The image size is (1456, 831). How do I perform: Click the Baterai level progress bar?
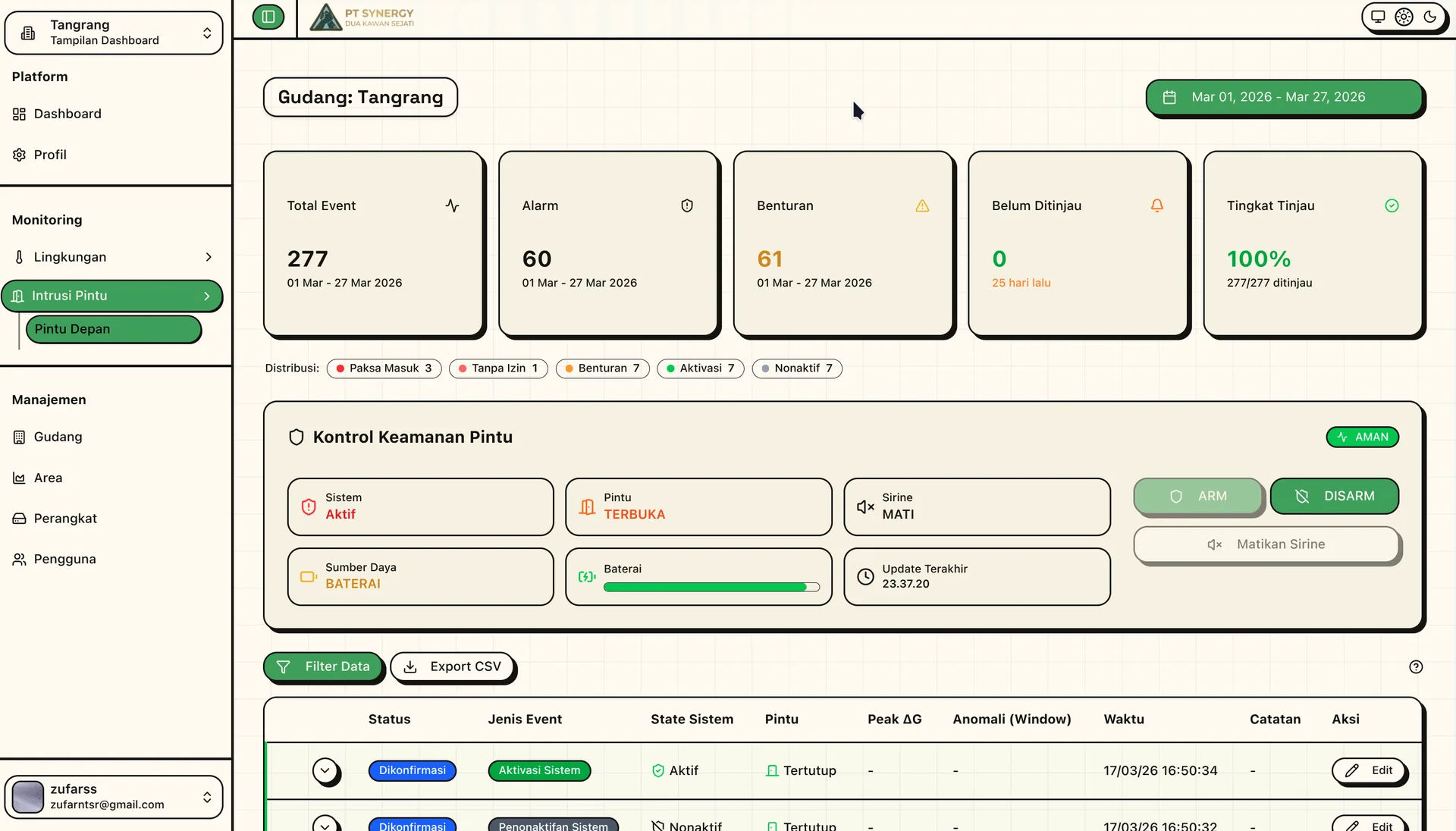[x=711, y=588]
